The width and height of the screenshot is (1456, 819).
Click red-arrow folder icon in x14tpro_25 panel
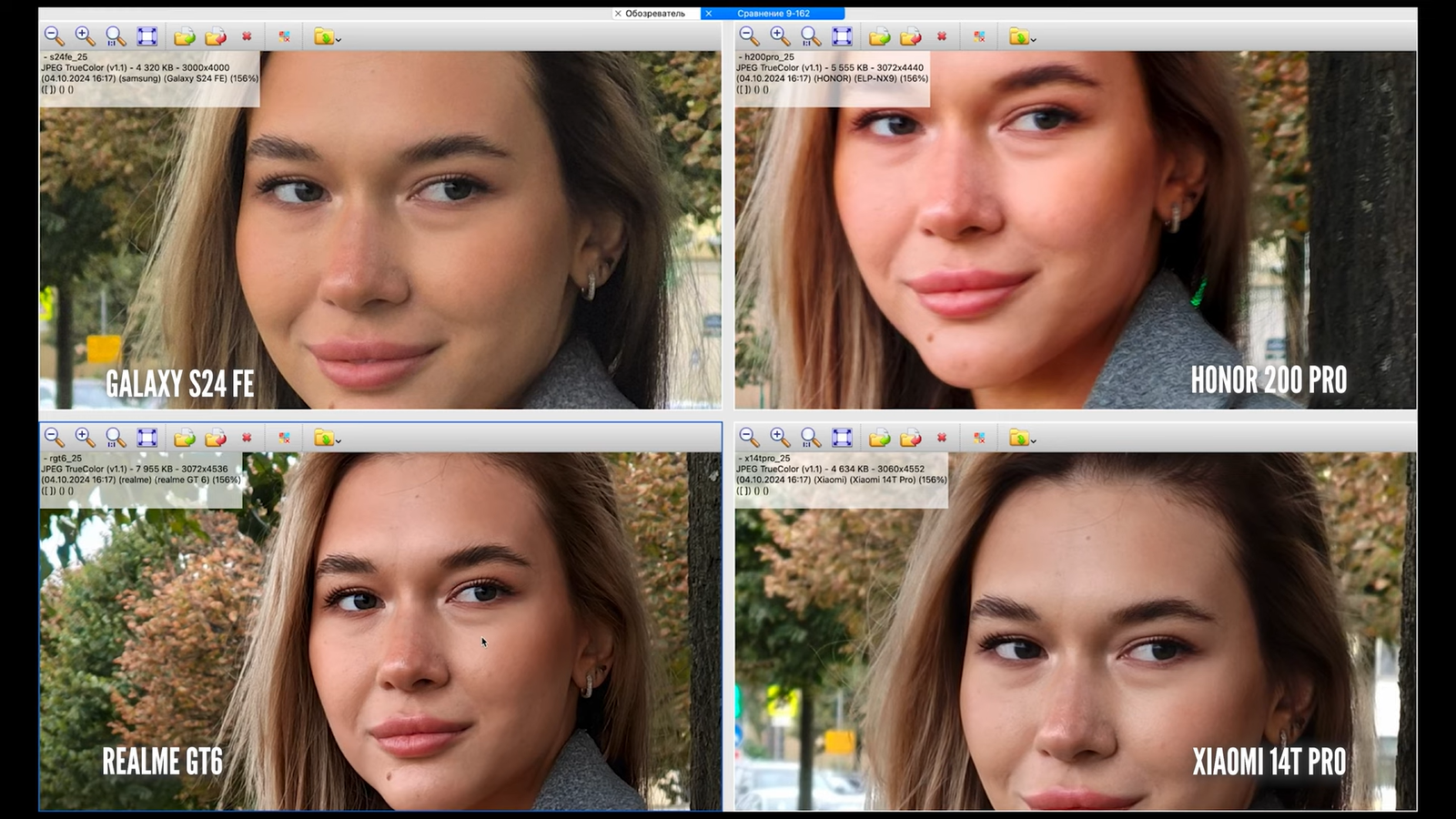point(911,438)
